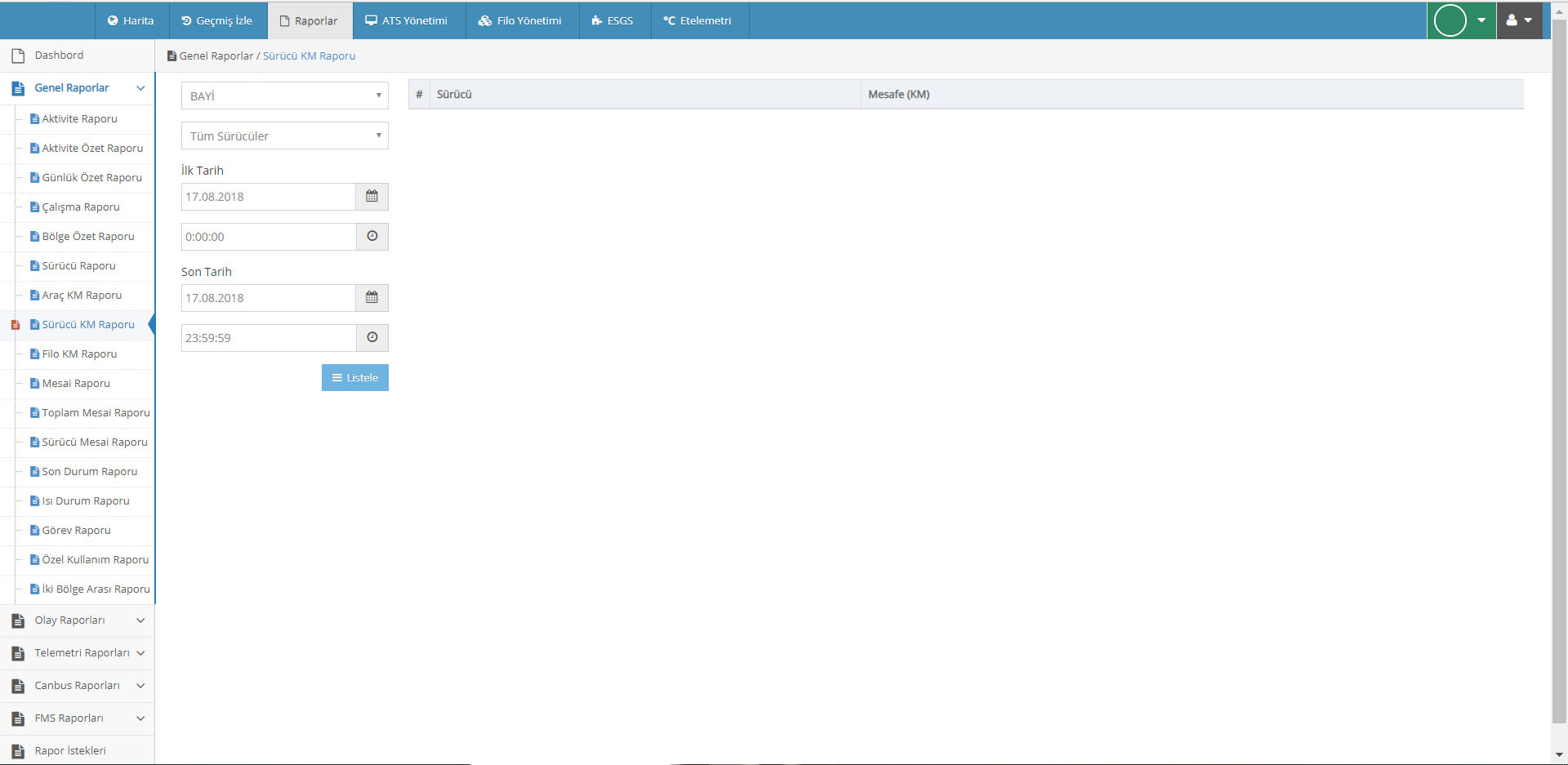Select the Raporlar tab
Viewport: 1568px width, 765px height.
(310, 20)
